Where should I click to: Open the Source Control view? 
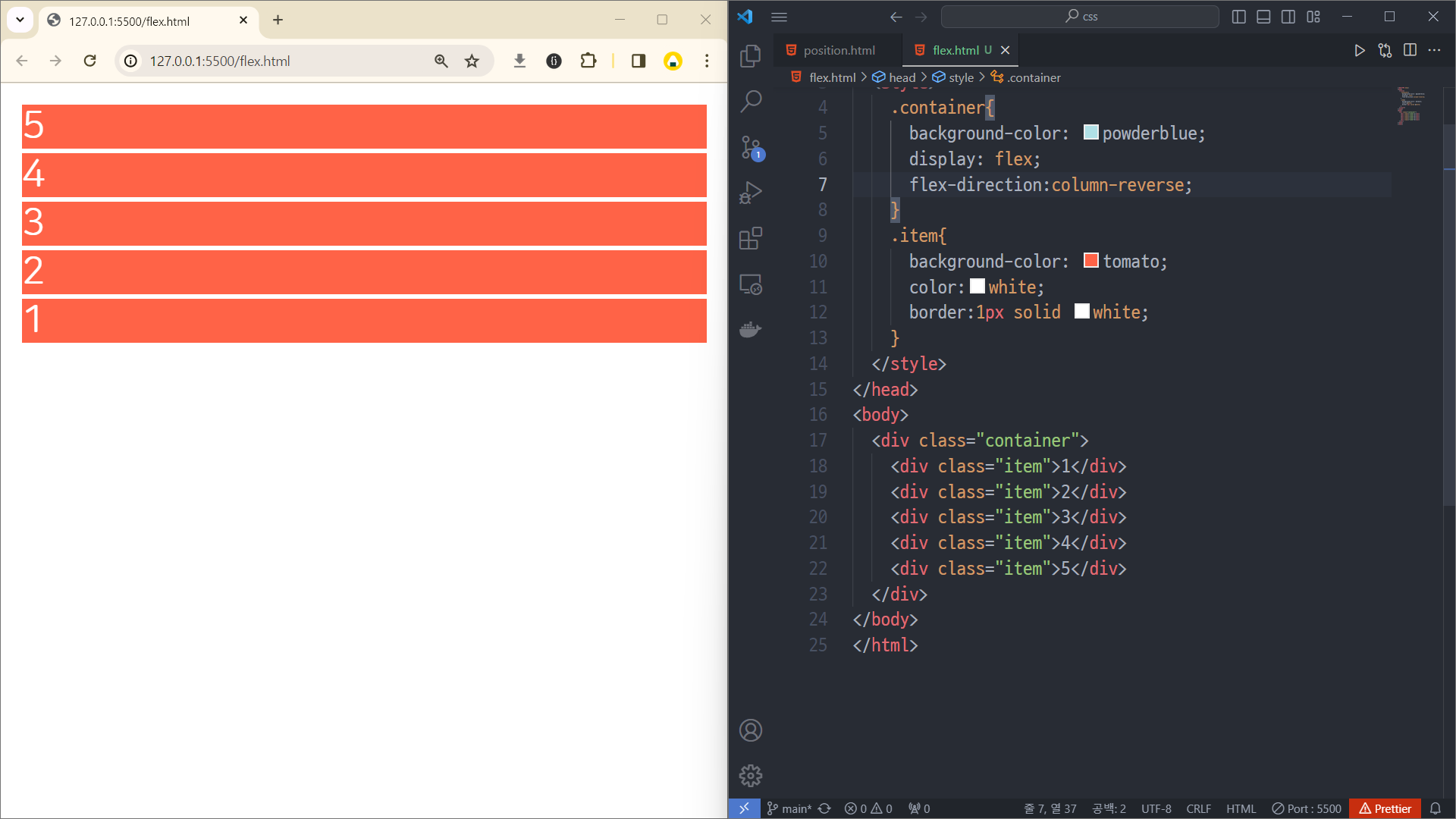click(750, 147)
